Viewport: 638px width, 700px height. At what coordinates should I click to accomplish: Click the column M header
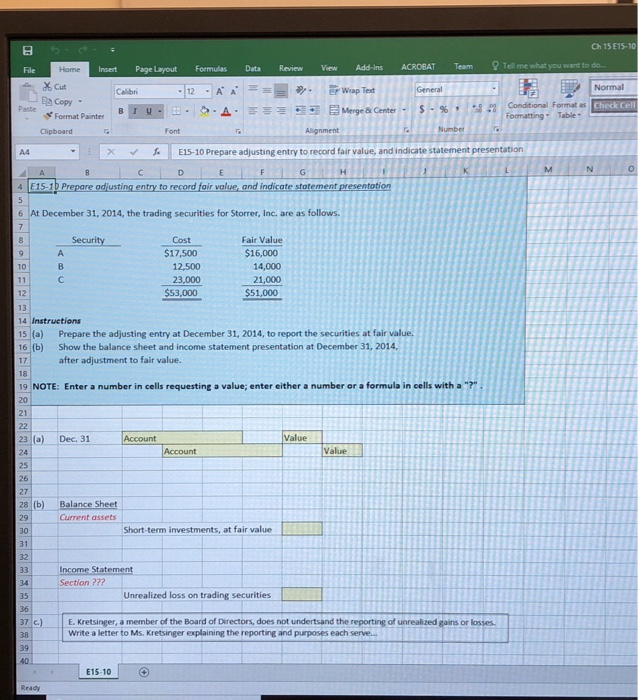[x=548, y=169]
